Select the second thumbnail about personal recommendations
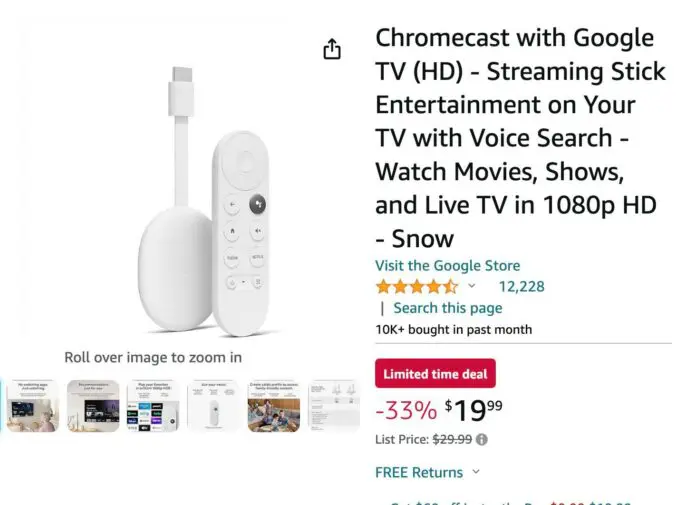The image size is (696, 505). [x=93, y=405]
